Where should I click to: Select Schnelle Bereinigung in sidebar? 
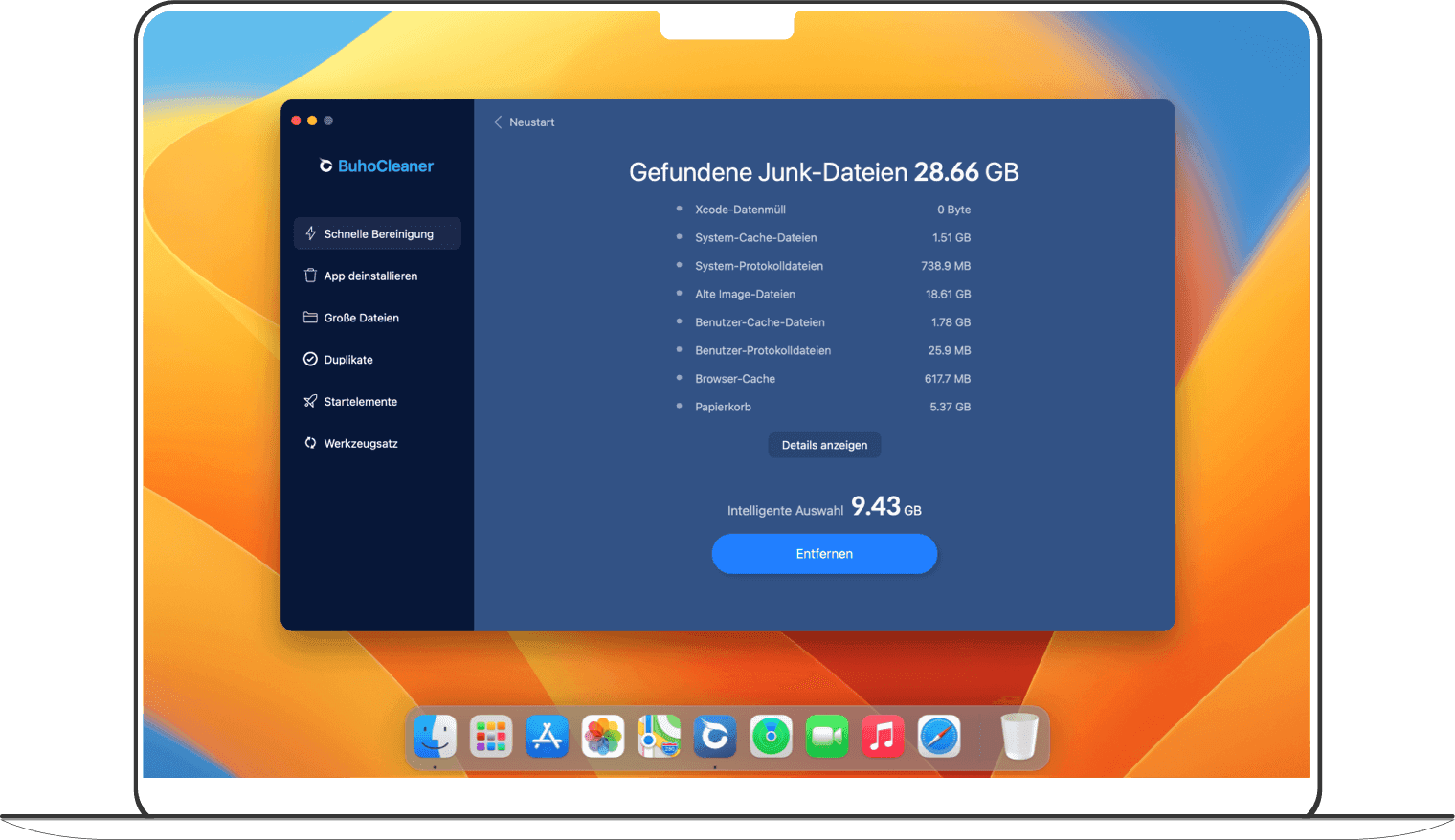point(377,233)
